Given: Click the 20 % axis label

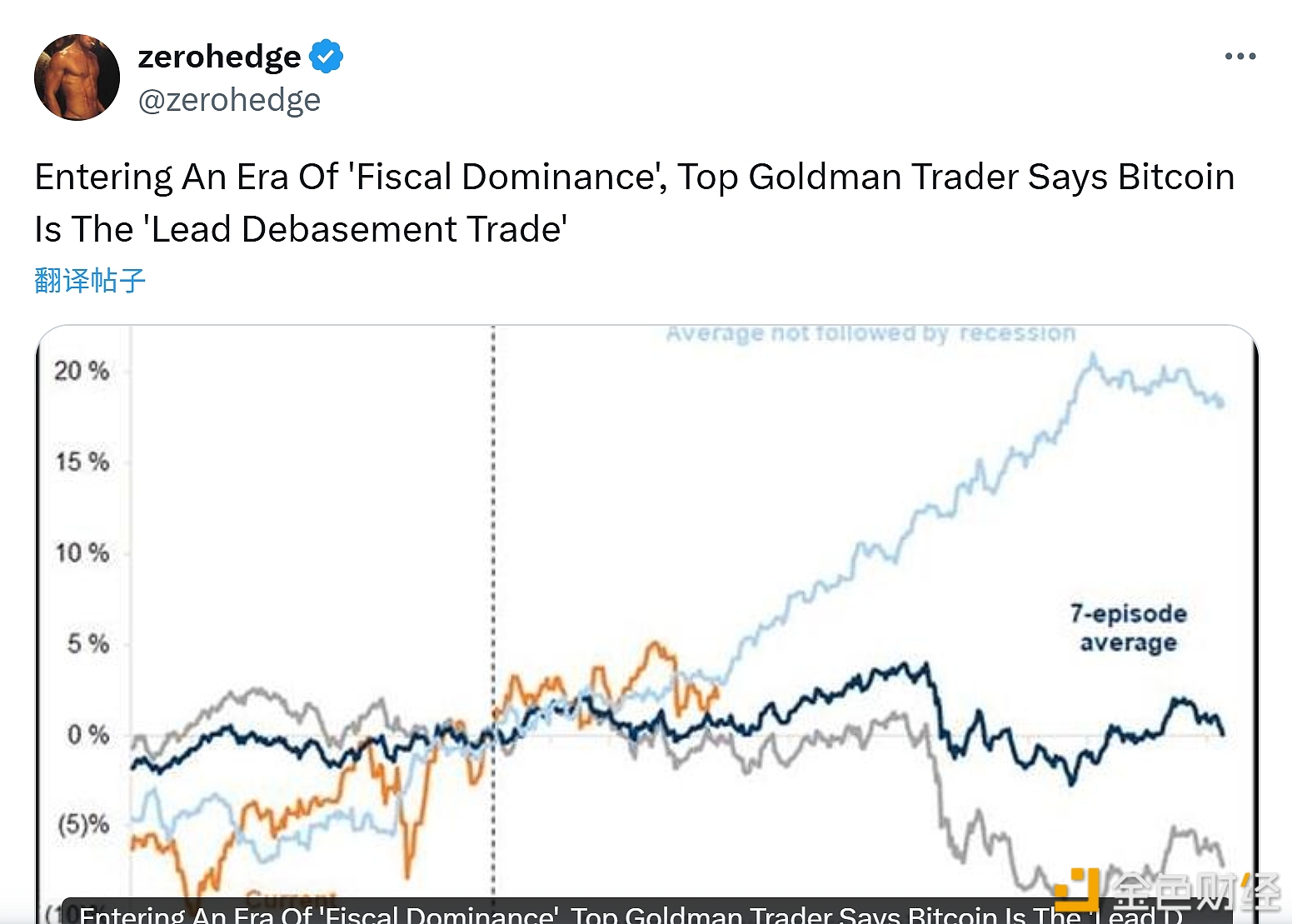Looking at the screenshot, I should point(82,371).
